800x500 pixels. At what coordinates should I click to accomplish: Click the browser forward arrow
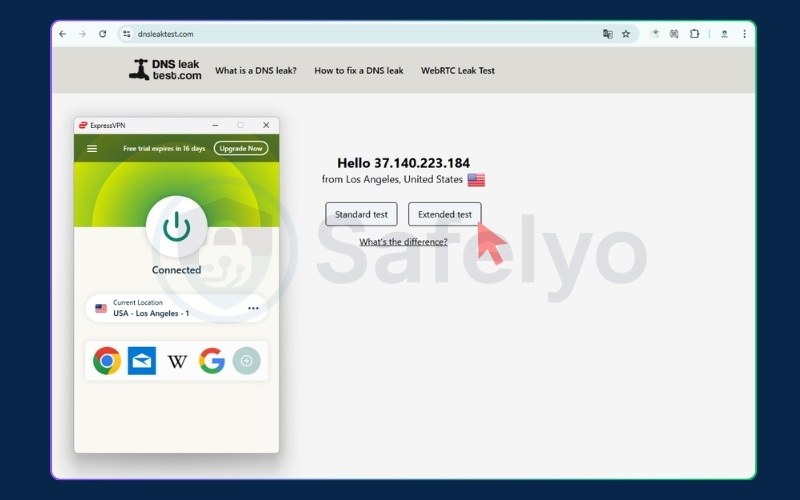tap(82, 34)
